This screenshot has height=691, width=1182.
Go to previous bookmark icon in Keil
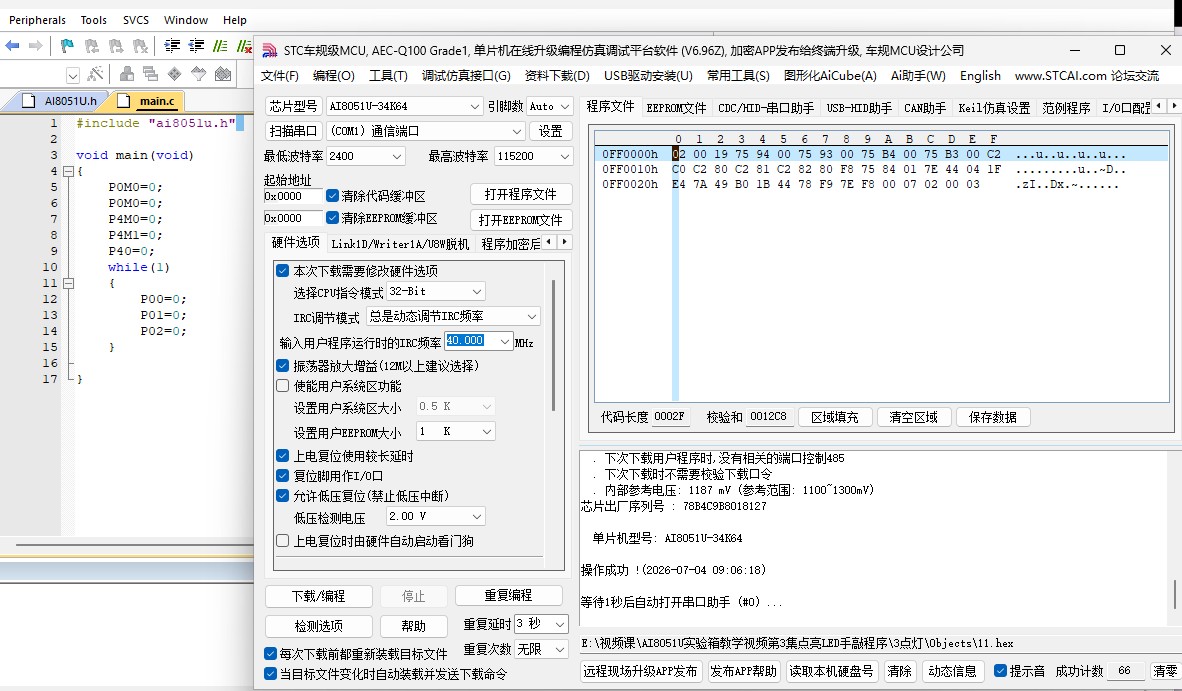point(91,46)
